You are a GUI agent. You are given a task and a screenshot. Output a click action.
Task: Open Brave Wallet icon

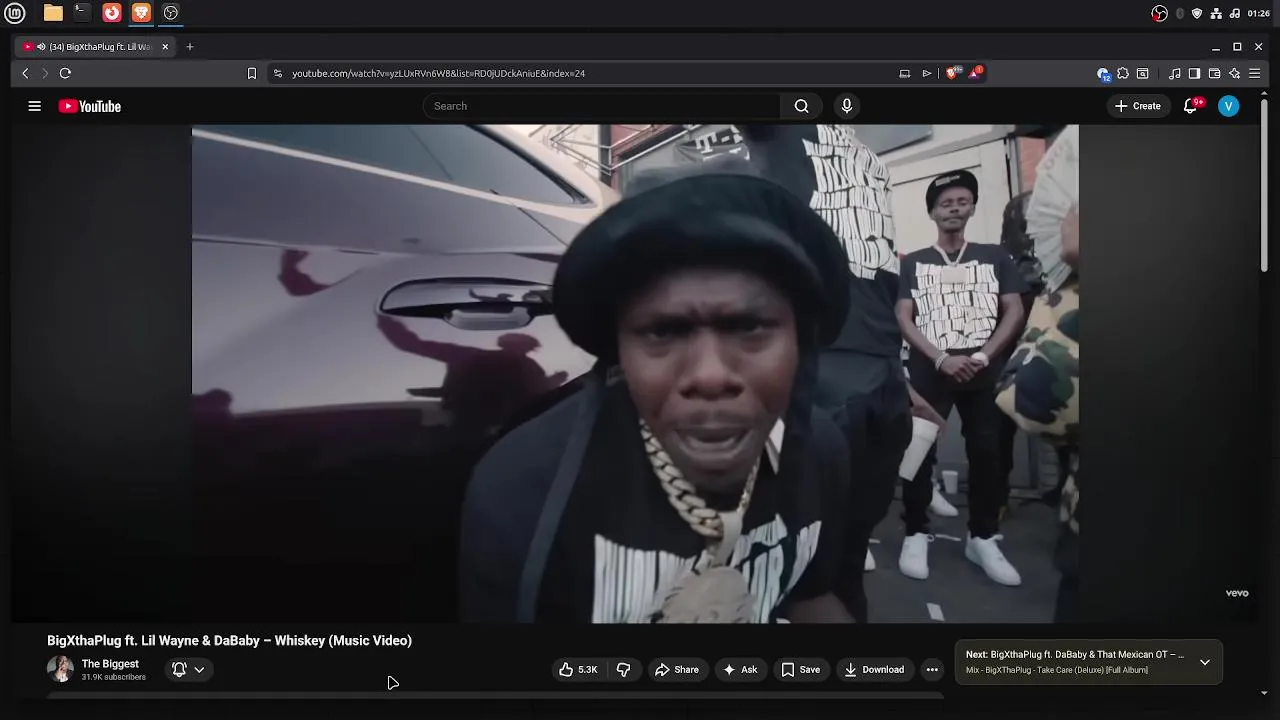point(1214,73)
